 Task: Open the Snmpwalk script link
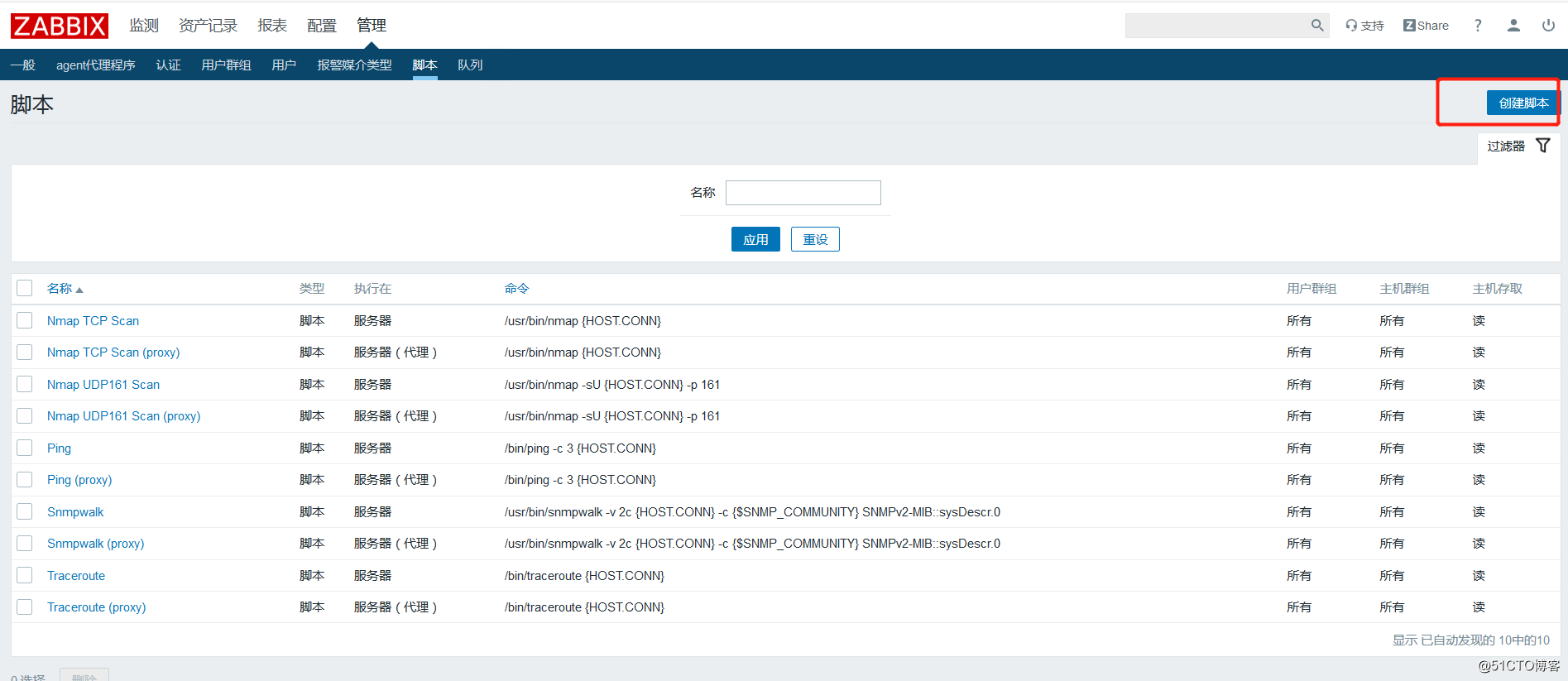click(75, 511)
